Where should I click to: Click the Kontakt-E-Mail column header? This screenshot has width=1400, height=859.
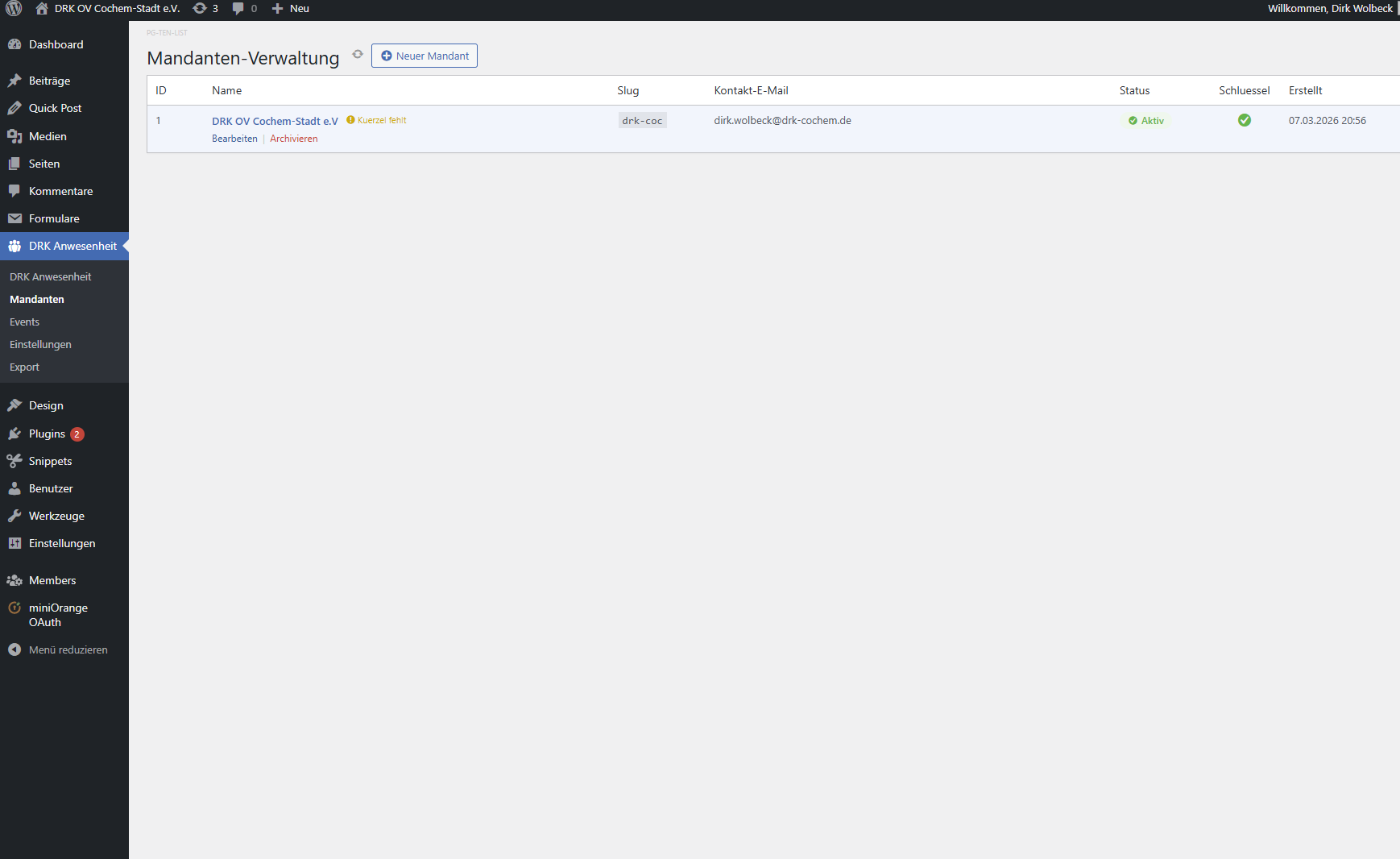(x=751, y=90)
